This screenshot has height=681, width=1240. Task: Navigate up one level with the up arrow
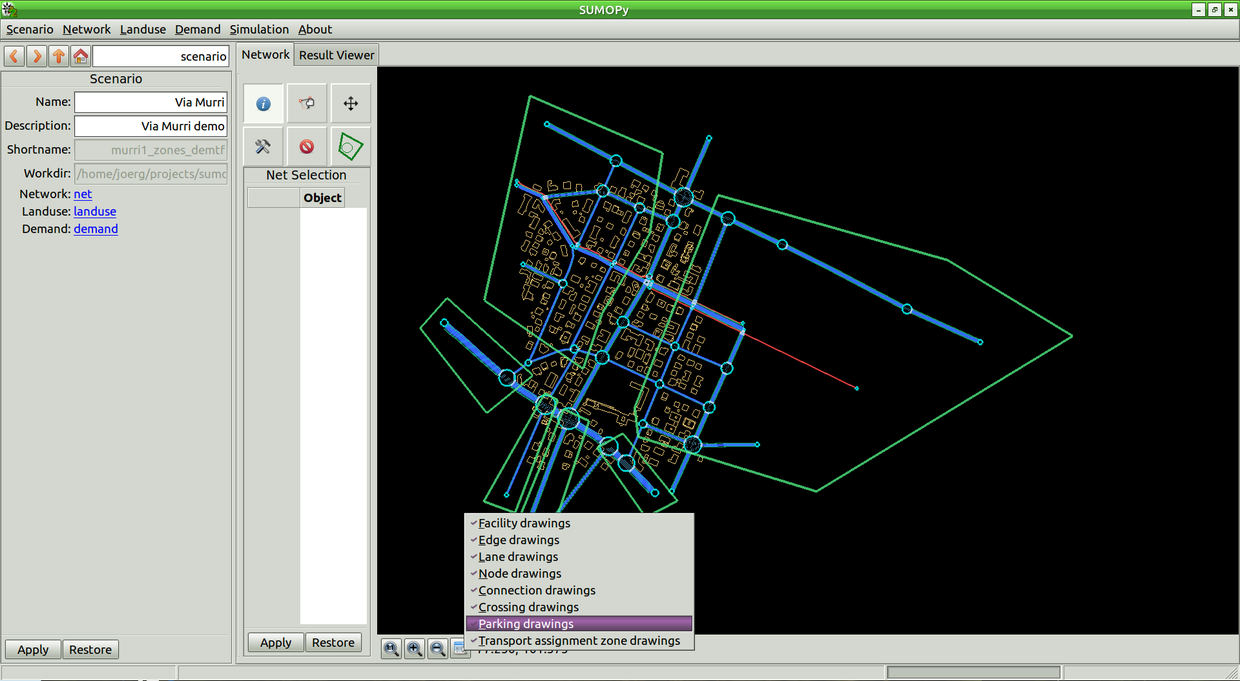[x=58, y=56]
